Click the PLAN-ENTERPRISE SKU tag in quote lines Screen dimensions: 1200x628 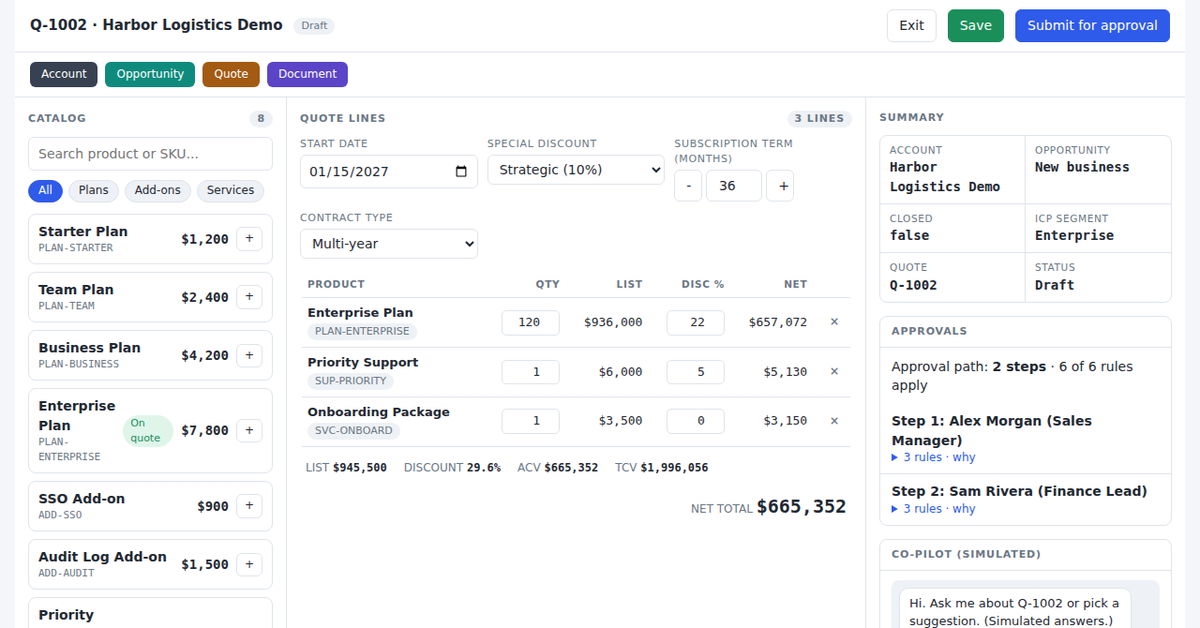point(362,331)
